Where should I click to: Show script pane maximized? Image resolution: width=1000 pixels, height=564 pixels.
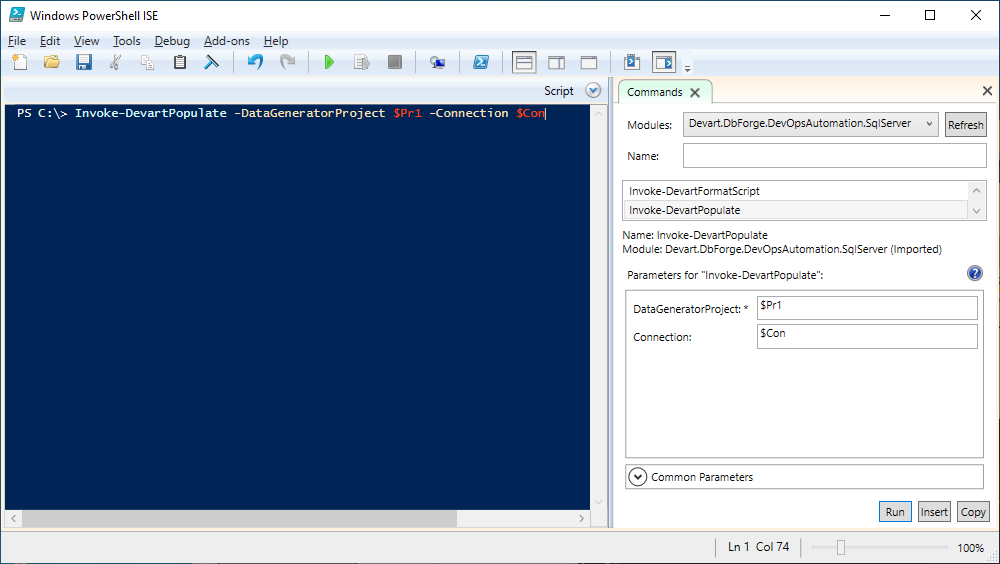589,62
